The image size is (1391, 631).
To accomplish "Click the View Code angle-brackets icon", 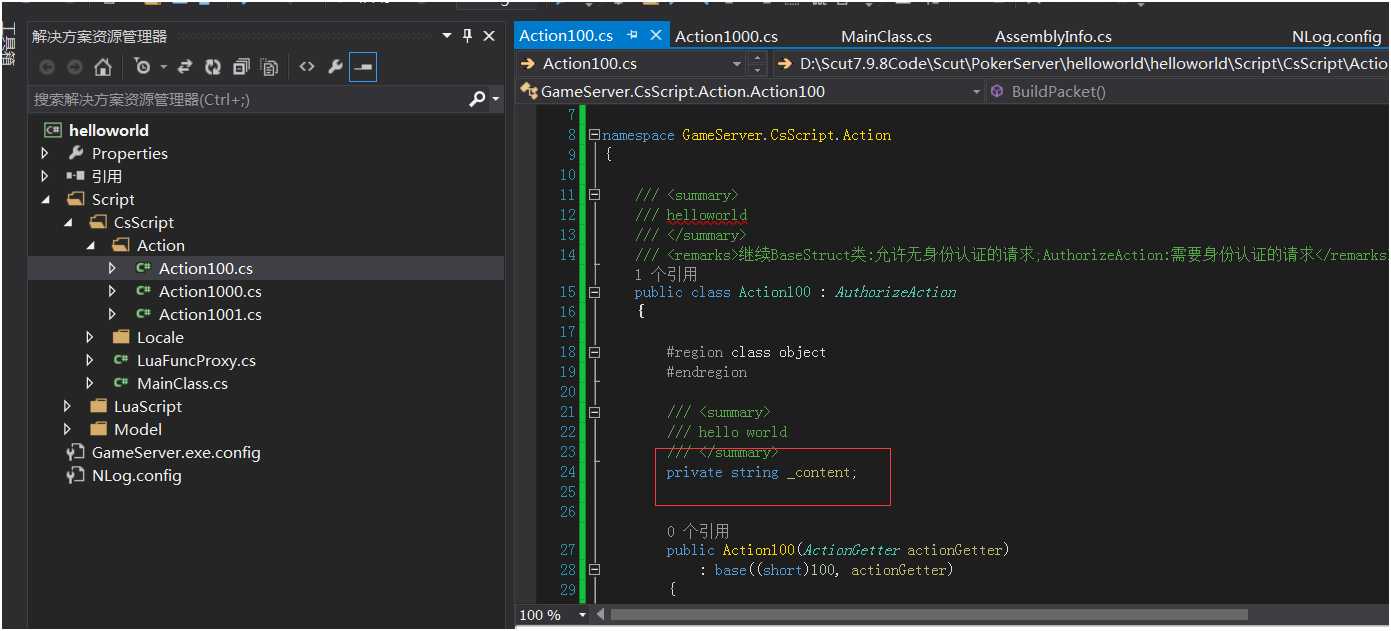I will [307, 67].
